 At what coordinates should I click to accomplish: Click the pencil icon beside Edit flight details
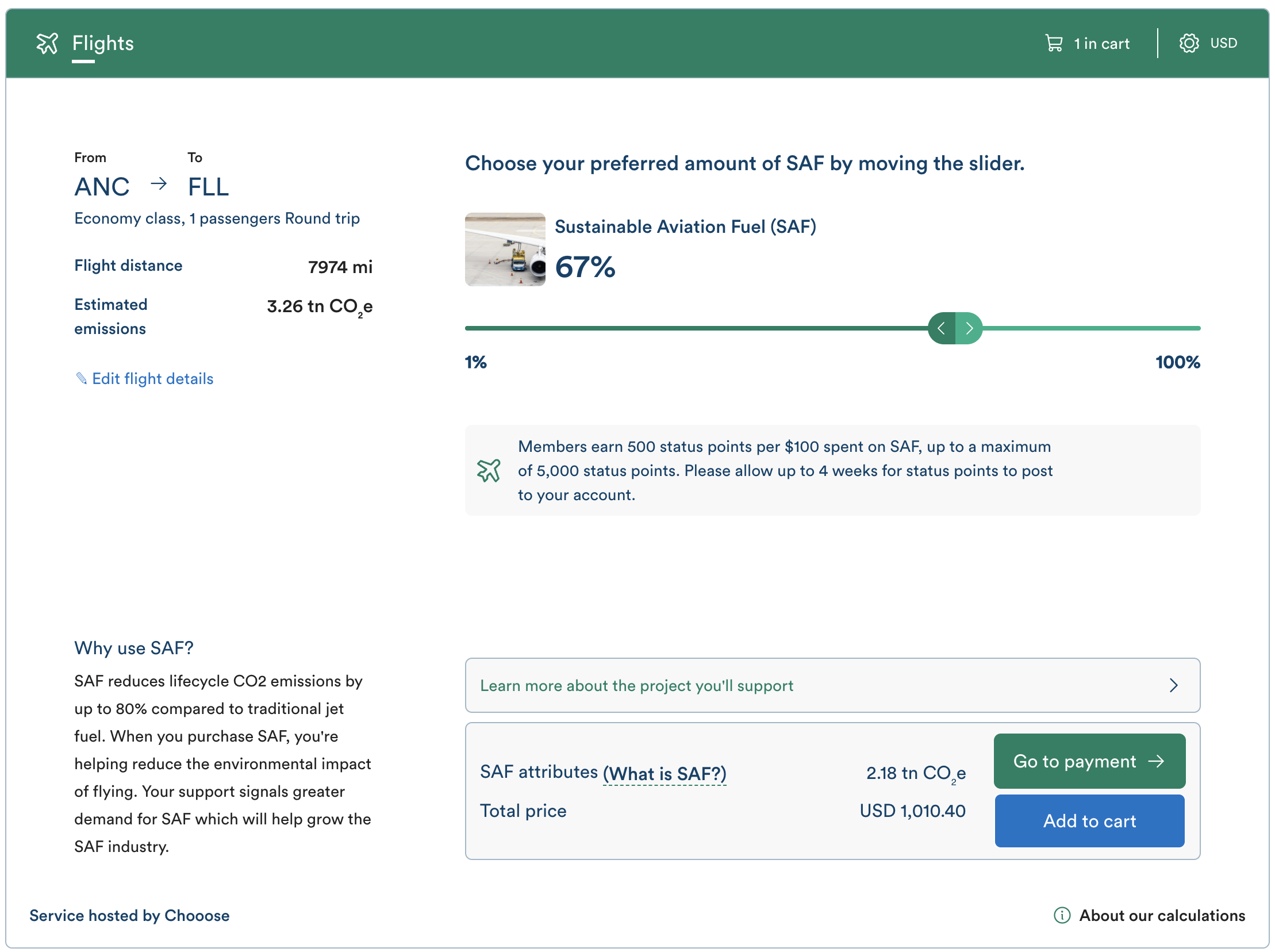(x=81, y=378)
